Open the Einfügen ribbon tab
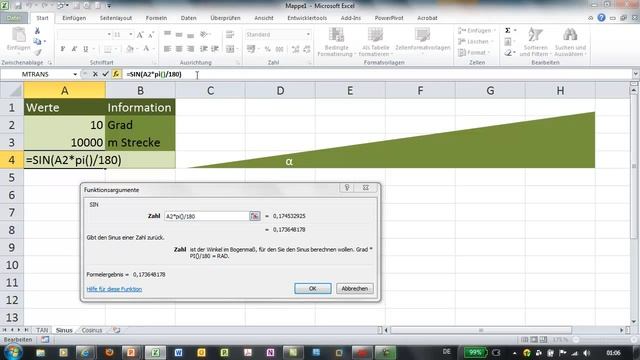Screen dimensions: 640x360 74,18
